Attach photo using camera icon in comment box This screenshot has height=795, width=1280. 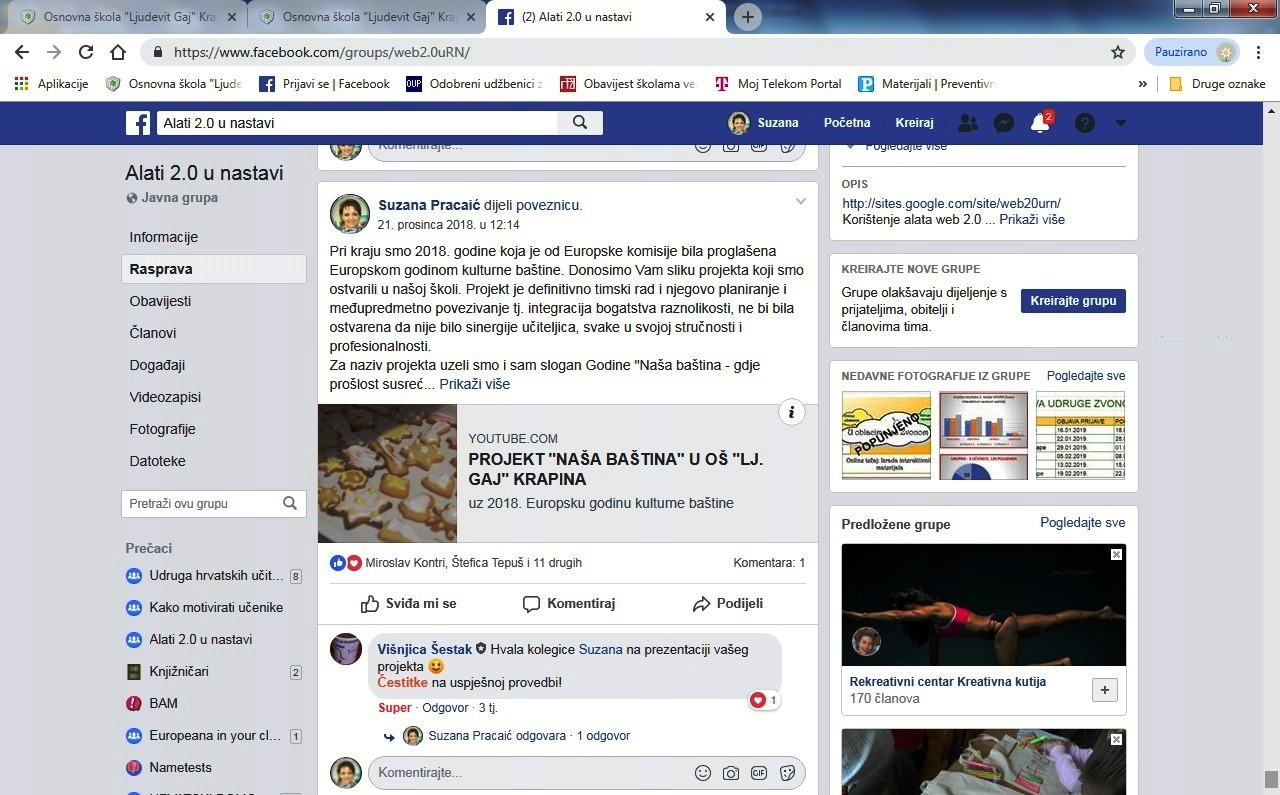(x=731, y=773)
